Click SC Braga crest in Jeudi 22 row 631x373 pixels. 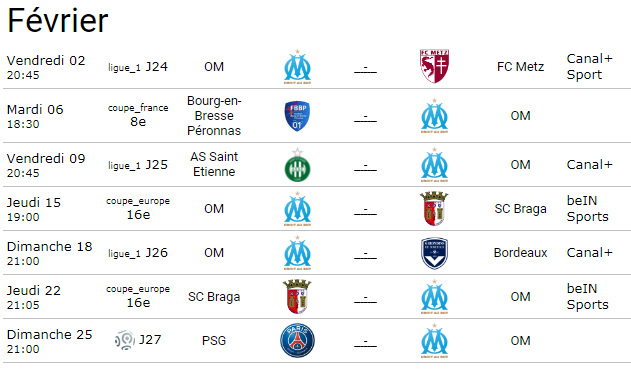pyautogui.click(x=297, y=297)
